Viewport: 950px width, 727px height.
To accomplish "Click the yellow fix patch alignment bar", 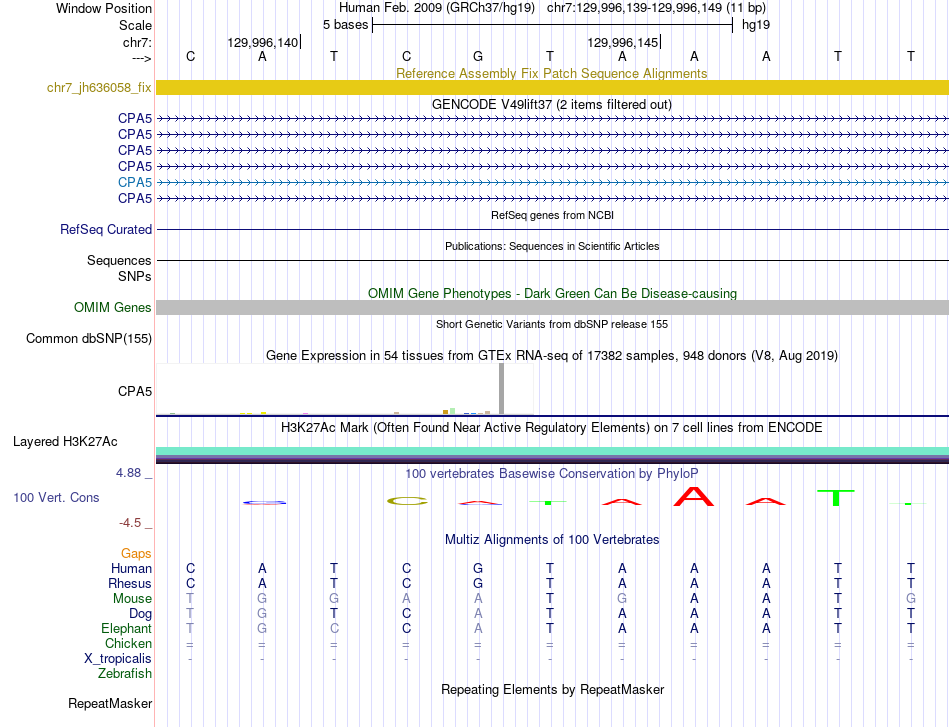I will (x=552, y=88).
